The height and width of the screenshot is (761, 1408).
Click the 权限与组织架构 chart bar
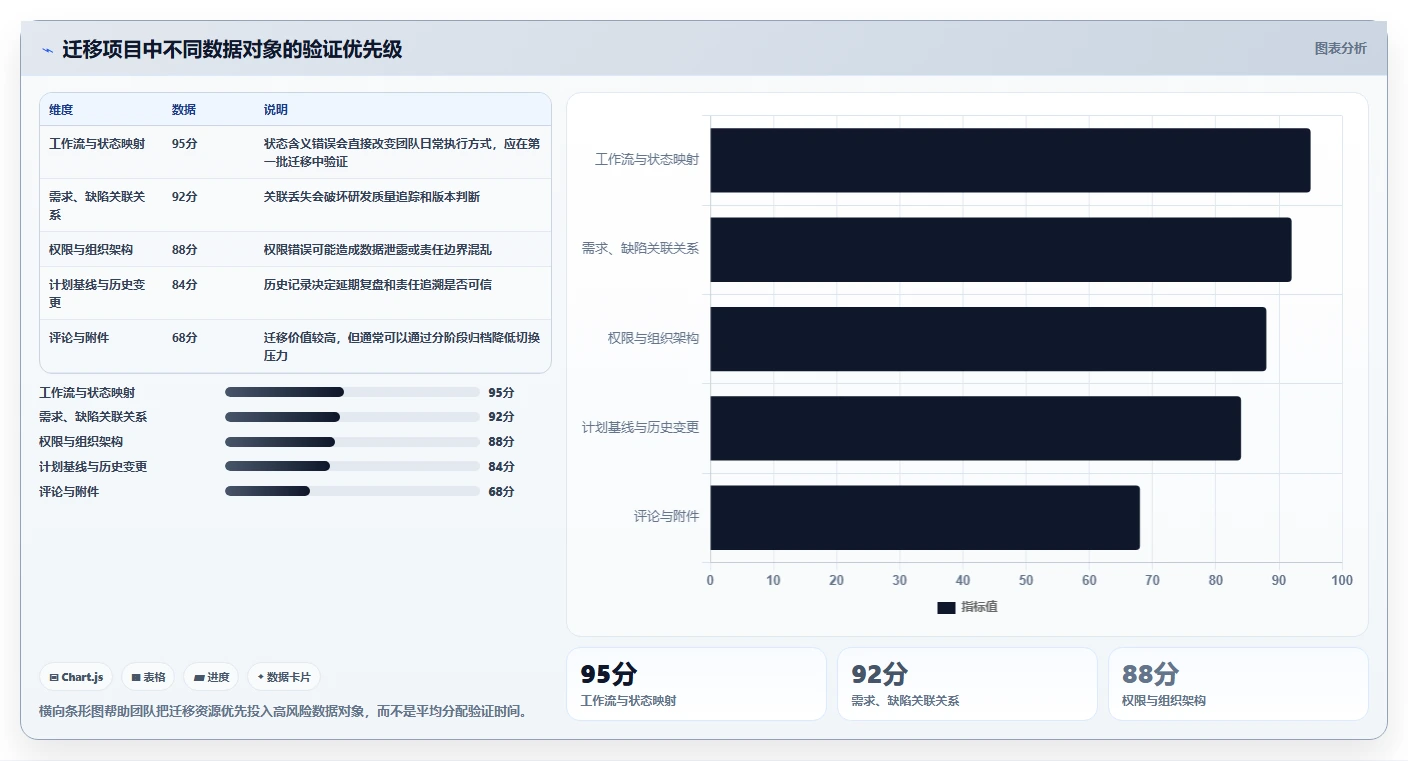coord(988,339)
